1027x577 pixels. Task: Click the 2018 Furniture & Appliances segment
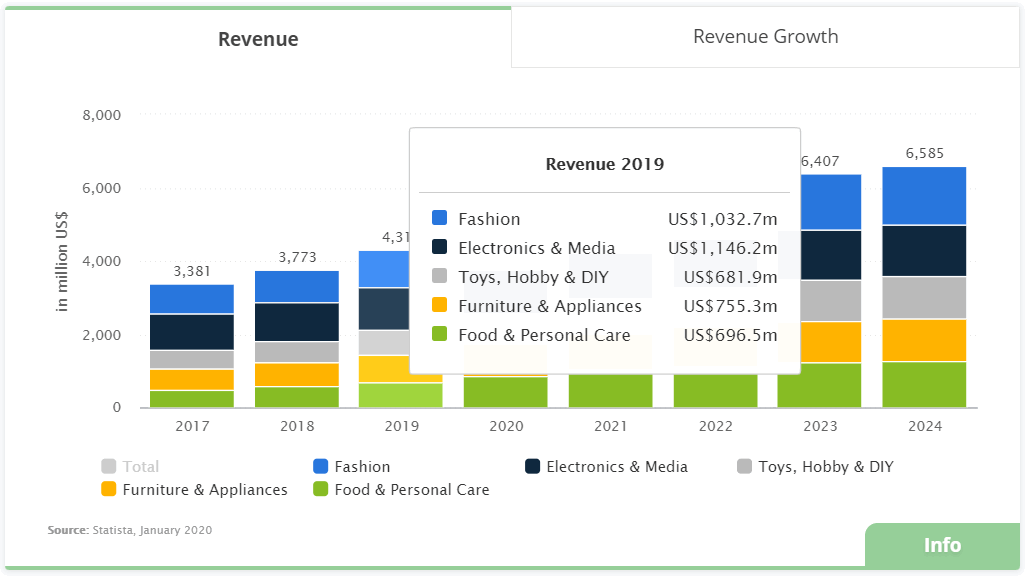(296, 374)
